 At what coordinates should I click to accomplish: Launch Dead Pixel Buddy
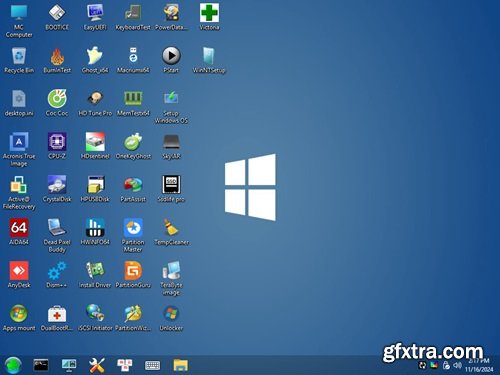[57, 235]
